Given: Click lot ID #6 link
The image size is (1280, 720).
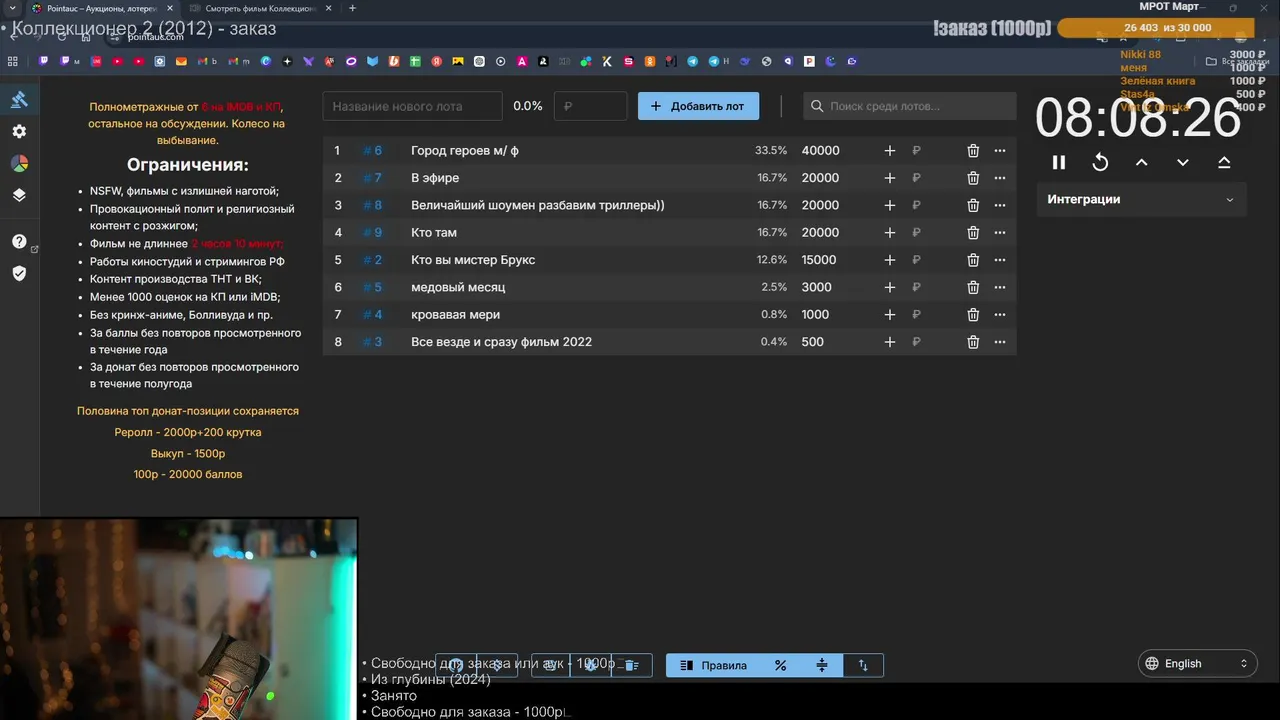Looking at the screenshot, I should coord(372,151).
